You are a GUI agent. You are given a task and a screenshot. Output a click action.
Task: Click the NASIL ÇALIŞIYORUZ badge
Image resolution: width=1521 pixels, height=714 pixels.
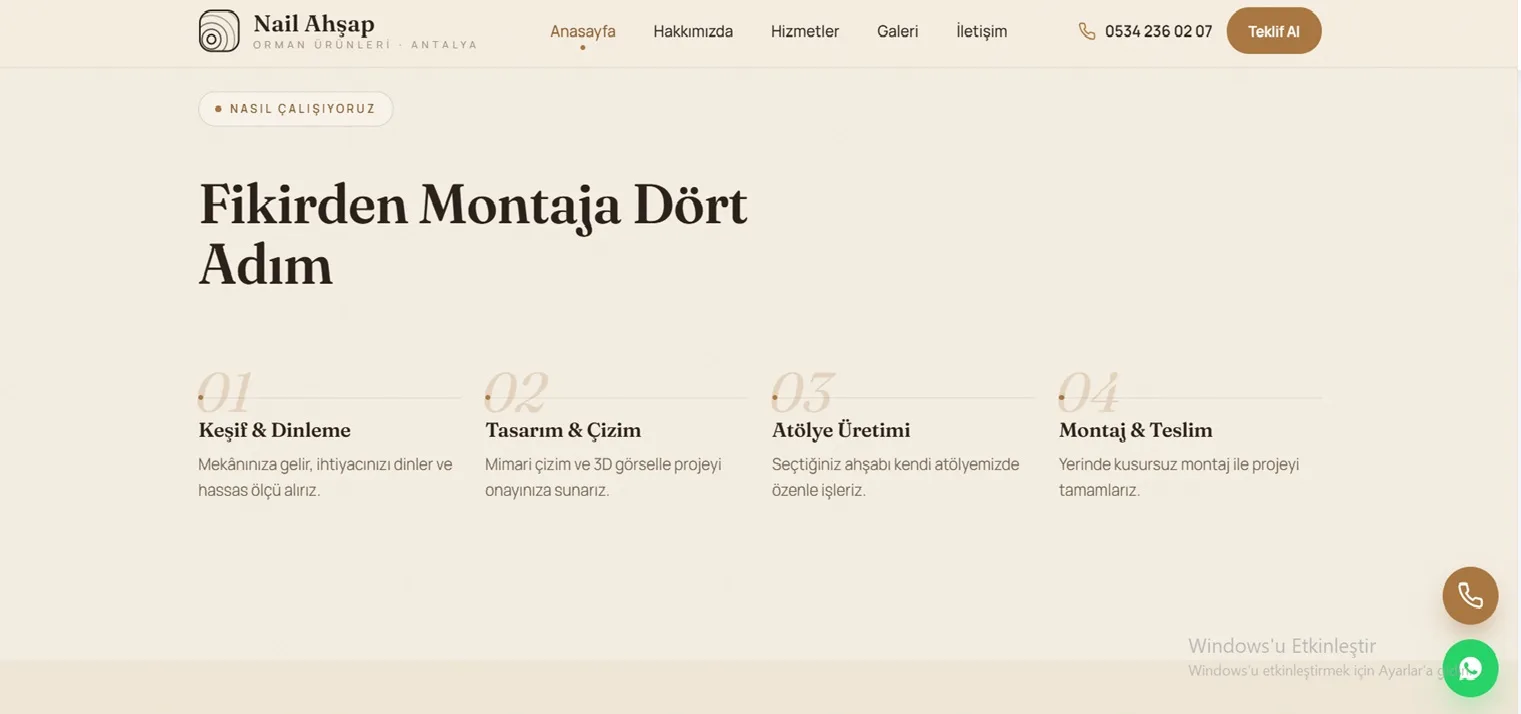tap(296, 109)
